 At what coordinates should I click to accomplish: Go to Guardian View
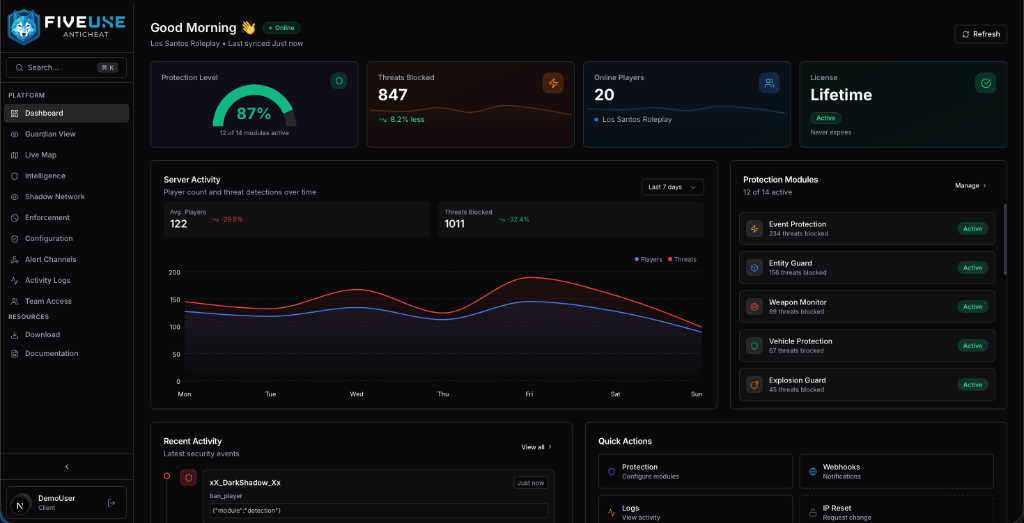(67, 134)
